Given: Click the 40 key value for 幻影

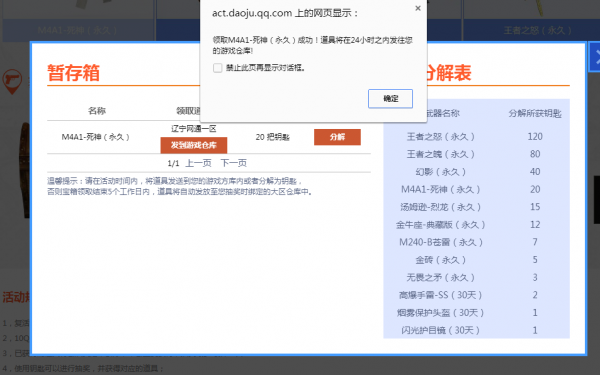Looking at the screenshot, I should pyautogui.click(x=535, y=172).
